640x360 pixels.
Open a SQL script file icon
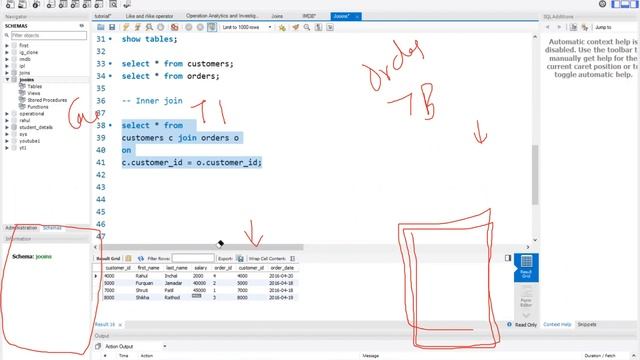pyautogui.click(x=100, y=27)
